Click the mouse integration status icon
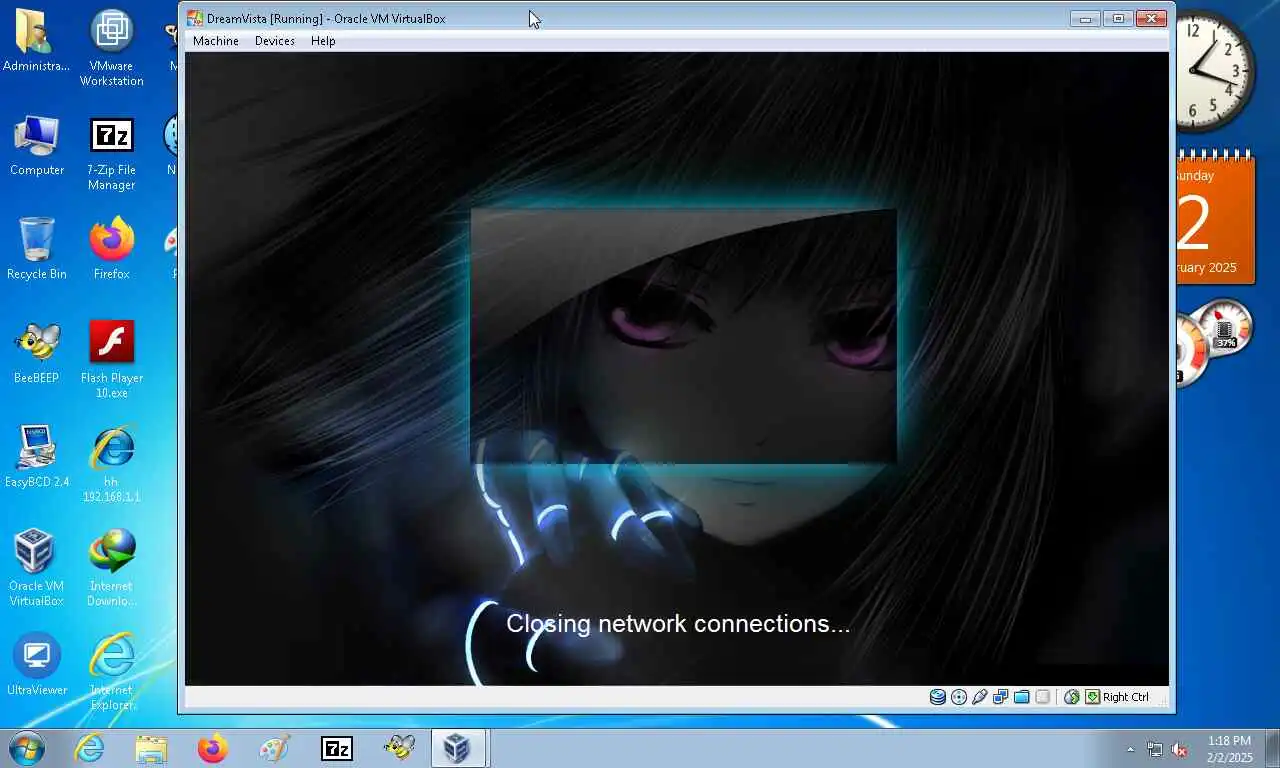Image resolution: width=1280 pixels, height=768 pixels. 1072,697
